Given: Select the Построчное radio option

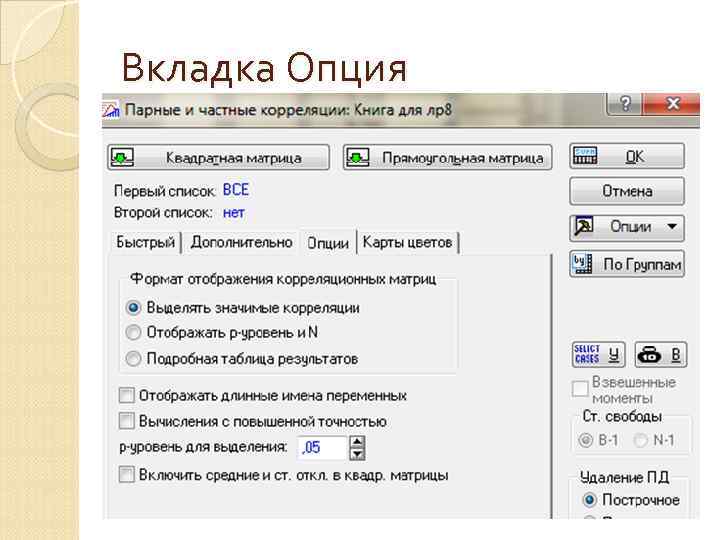Looking at the screenshot, I should point(590,500).
